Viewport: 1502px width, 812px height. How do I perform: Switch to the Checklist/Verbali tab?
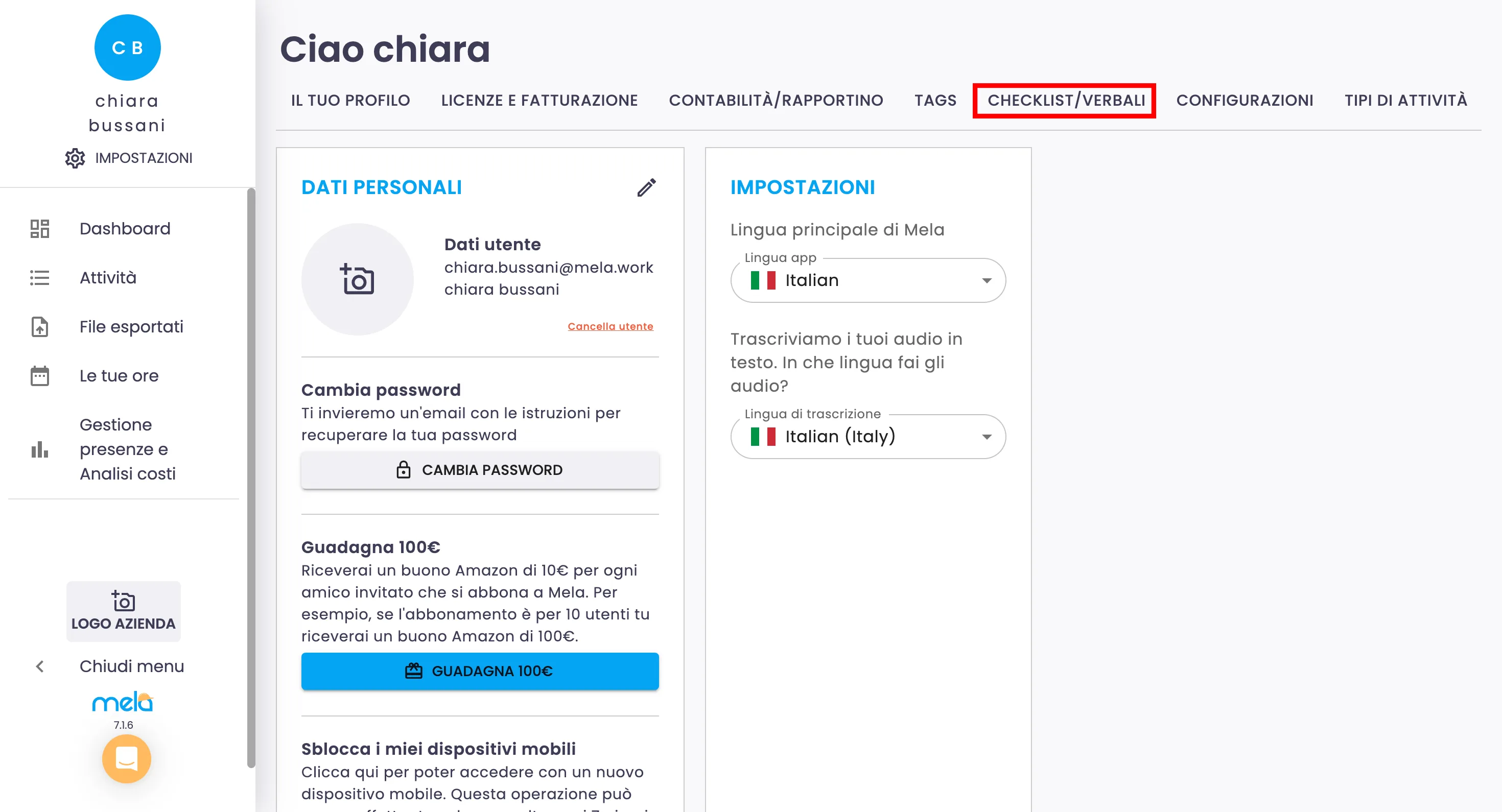pos(1065,100)
